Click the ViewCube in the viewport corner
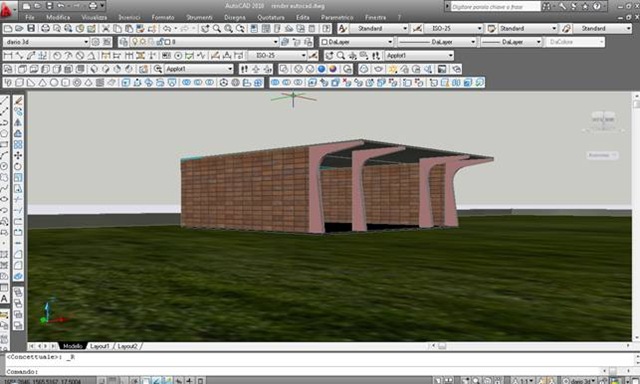640x384 pixels. 603,120
